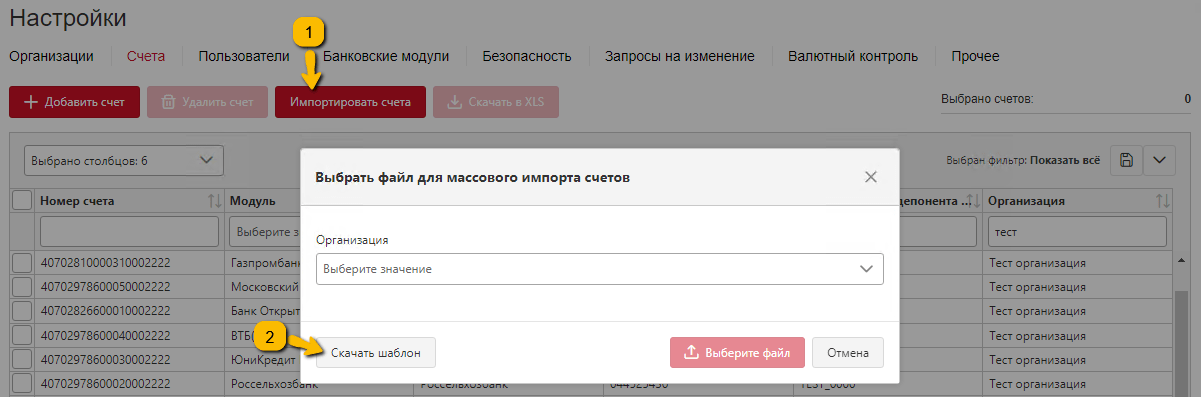
Task: Open filter options chevron next to save icon
Action: coord(1159,160)
